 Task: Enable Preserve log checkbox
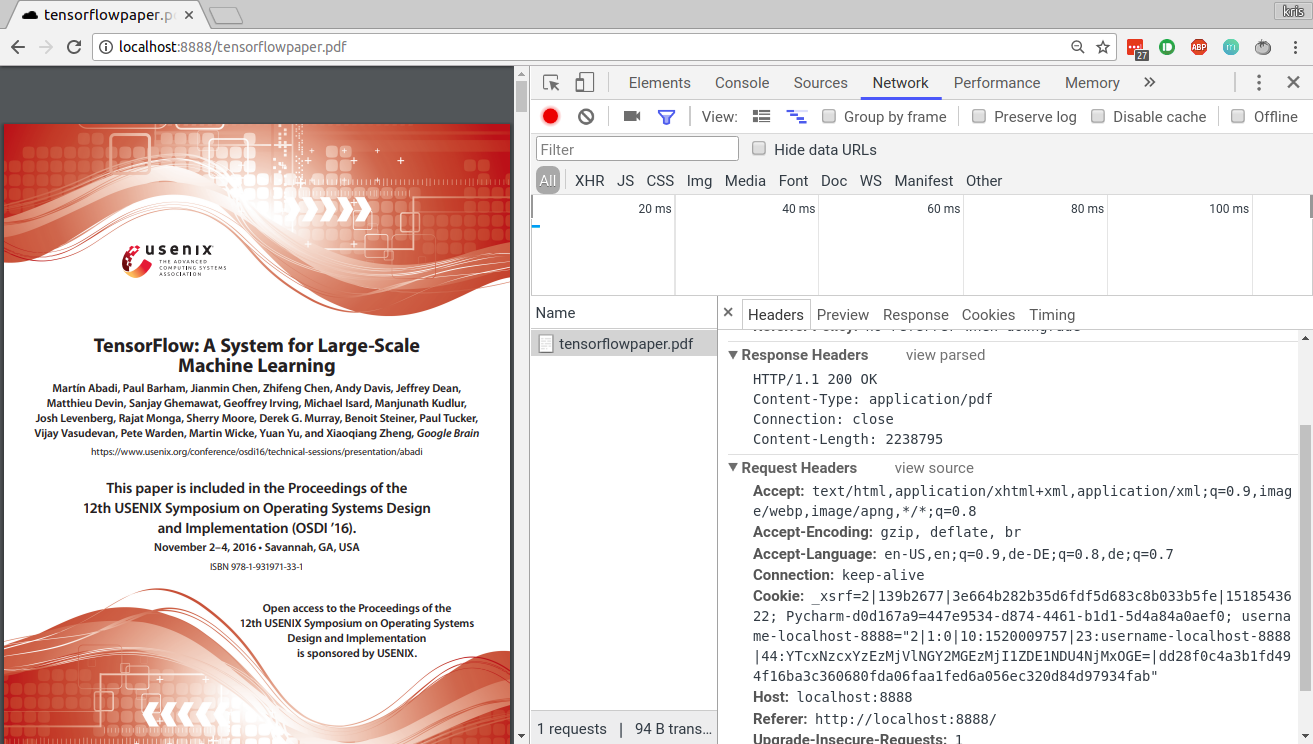pos(979,116)
